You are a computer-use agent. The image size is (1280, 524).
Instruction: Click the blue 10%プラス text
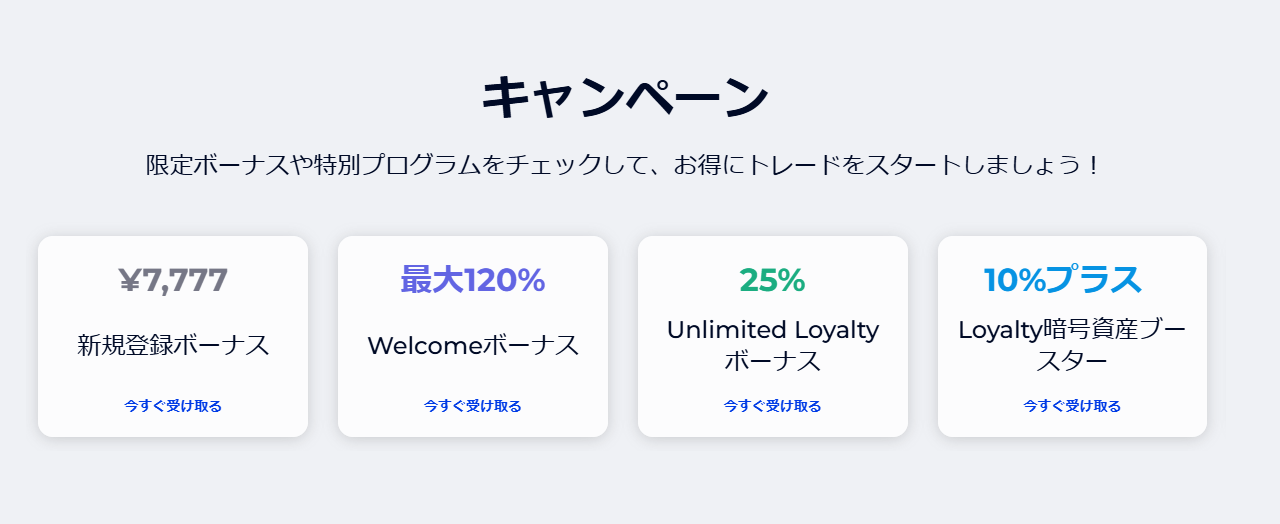coord(1063,281)
